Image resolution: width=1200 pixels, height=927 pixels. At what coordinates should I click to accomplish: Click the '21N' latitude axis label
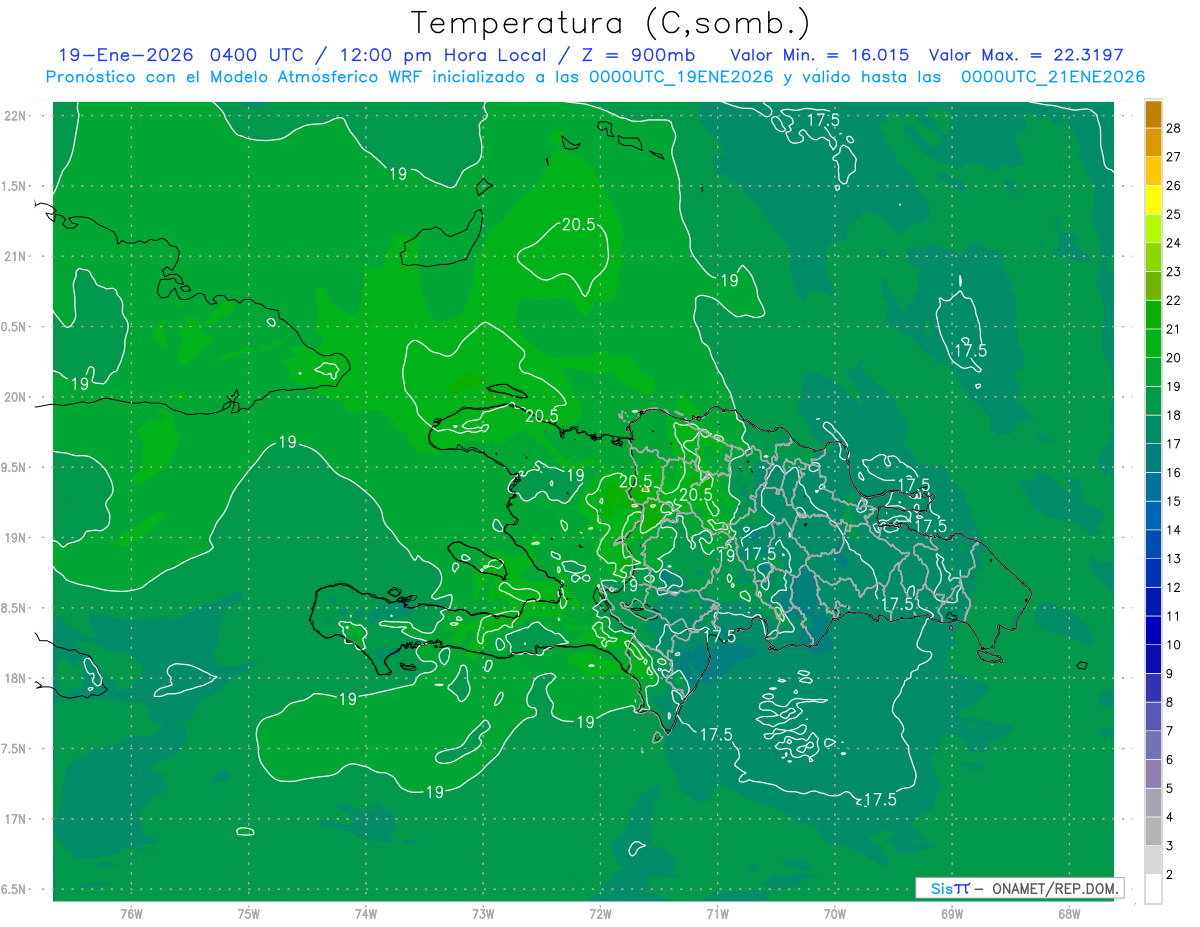pos(17,257)
